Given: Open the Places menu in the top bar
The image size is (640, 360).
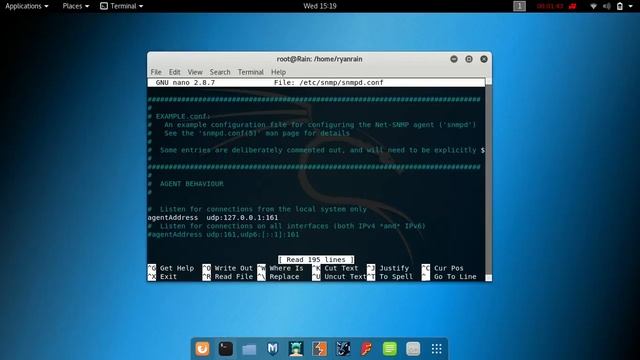Looking at the screenshot, I should [76, 6].
